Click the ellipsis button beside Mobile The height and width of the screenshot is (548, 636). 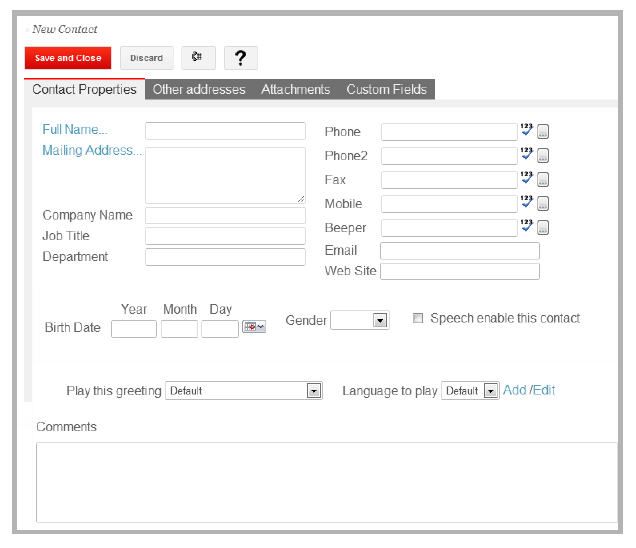(x=543, y=204)
